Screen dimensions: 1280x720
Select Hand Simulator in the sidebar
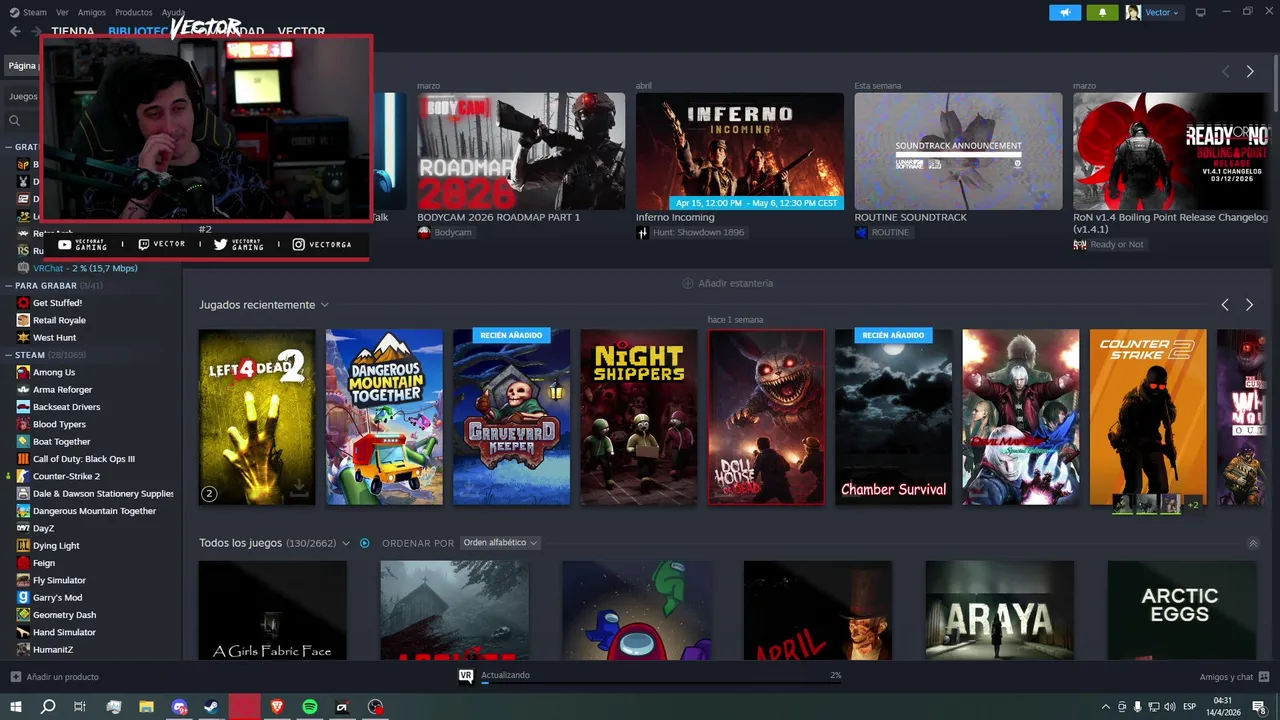64,632
